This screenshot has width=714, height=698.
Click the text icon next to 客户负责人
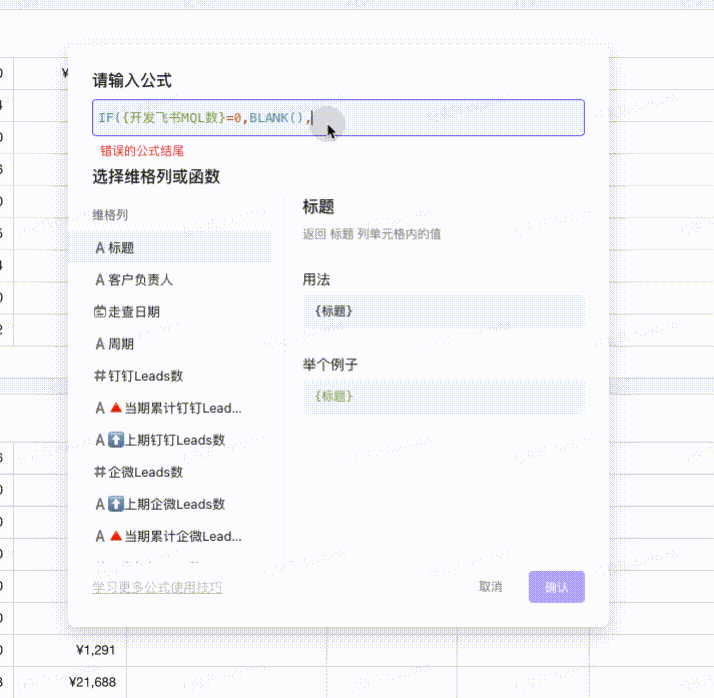tap(99, 280)
